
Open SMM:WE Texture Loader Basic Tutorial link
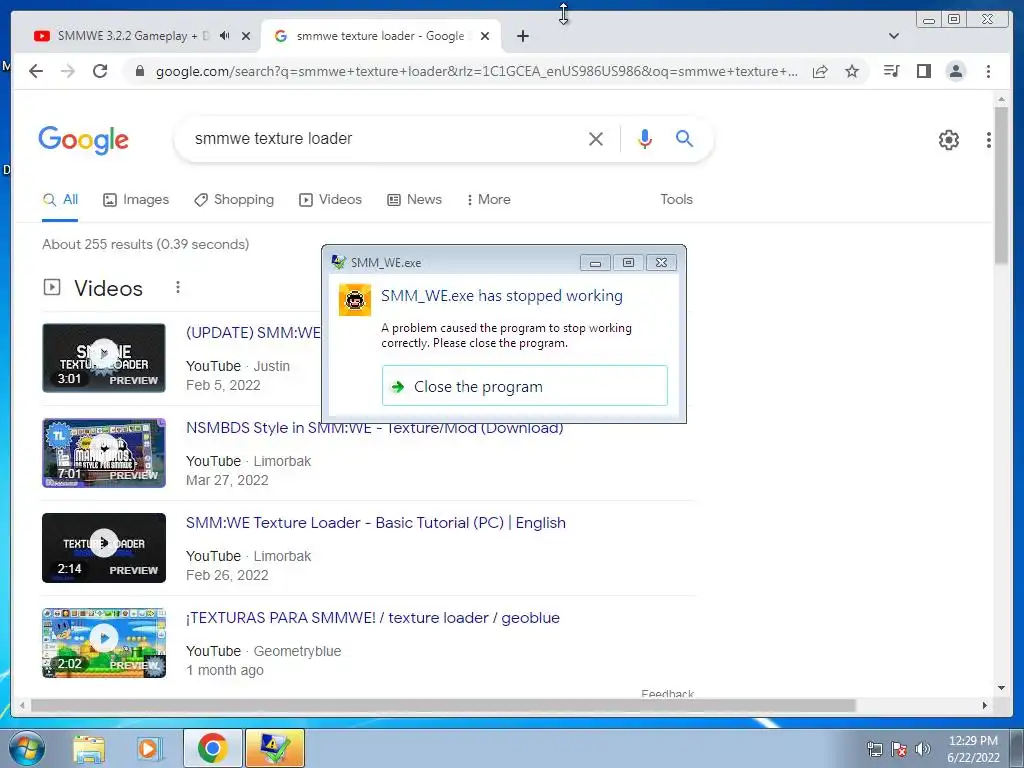pos(376,522)
